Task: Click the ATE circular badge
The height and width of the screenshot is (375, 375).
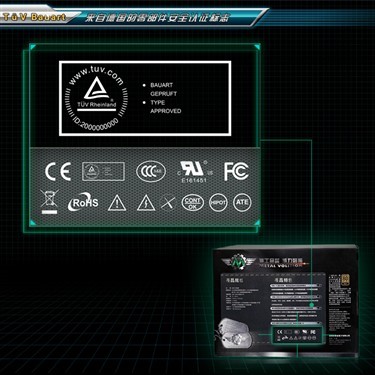Action: coord(242,202)
